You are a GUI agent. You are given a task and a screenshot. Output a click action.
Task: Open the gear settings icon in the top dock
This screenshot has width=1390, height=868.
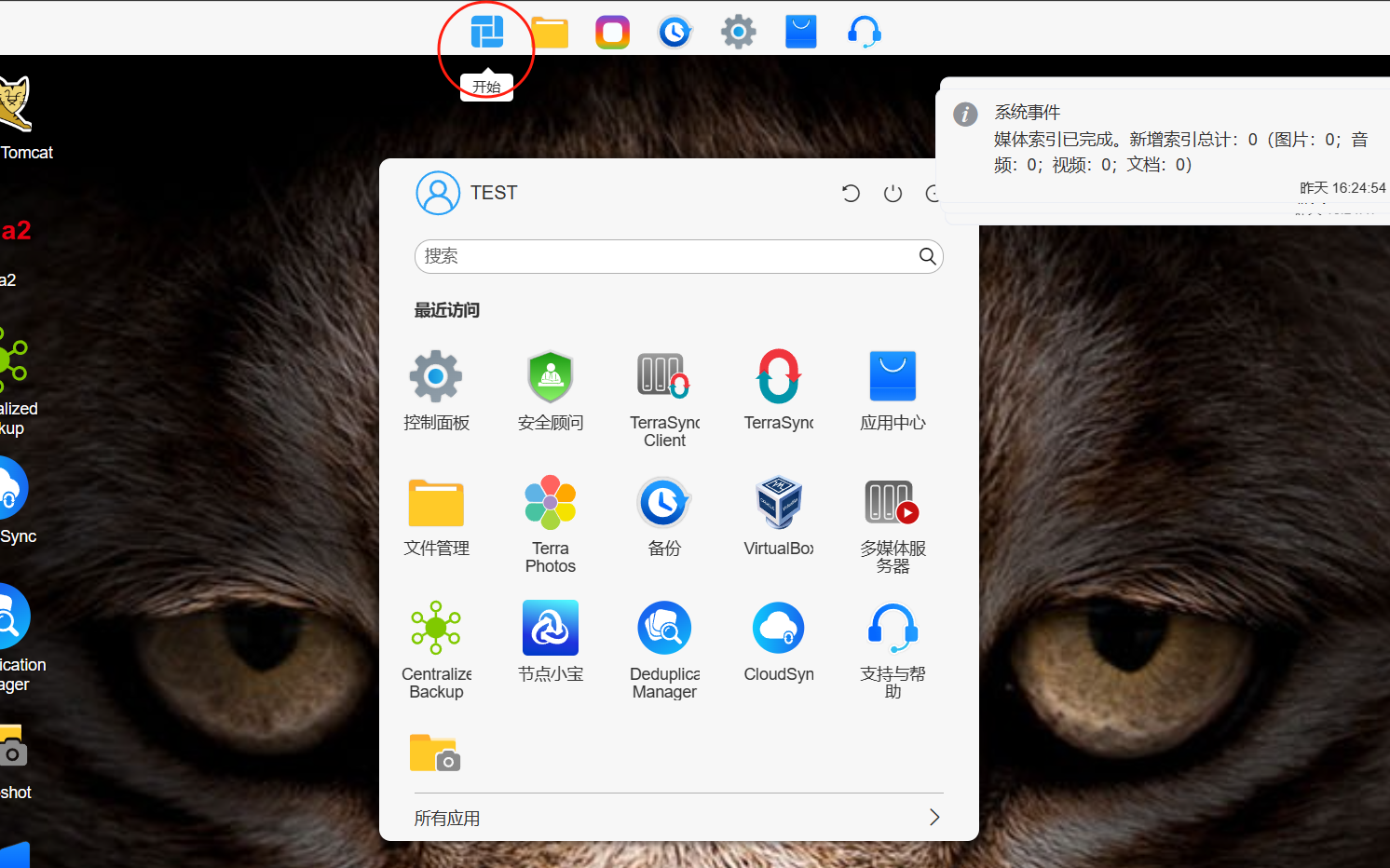tap(738, 33)
